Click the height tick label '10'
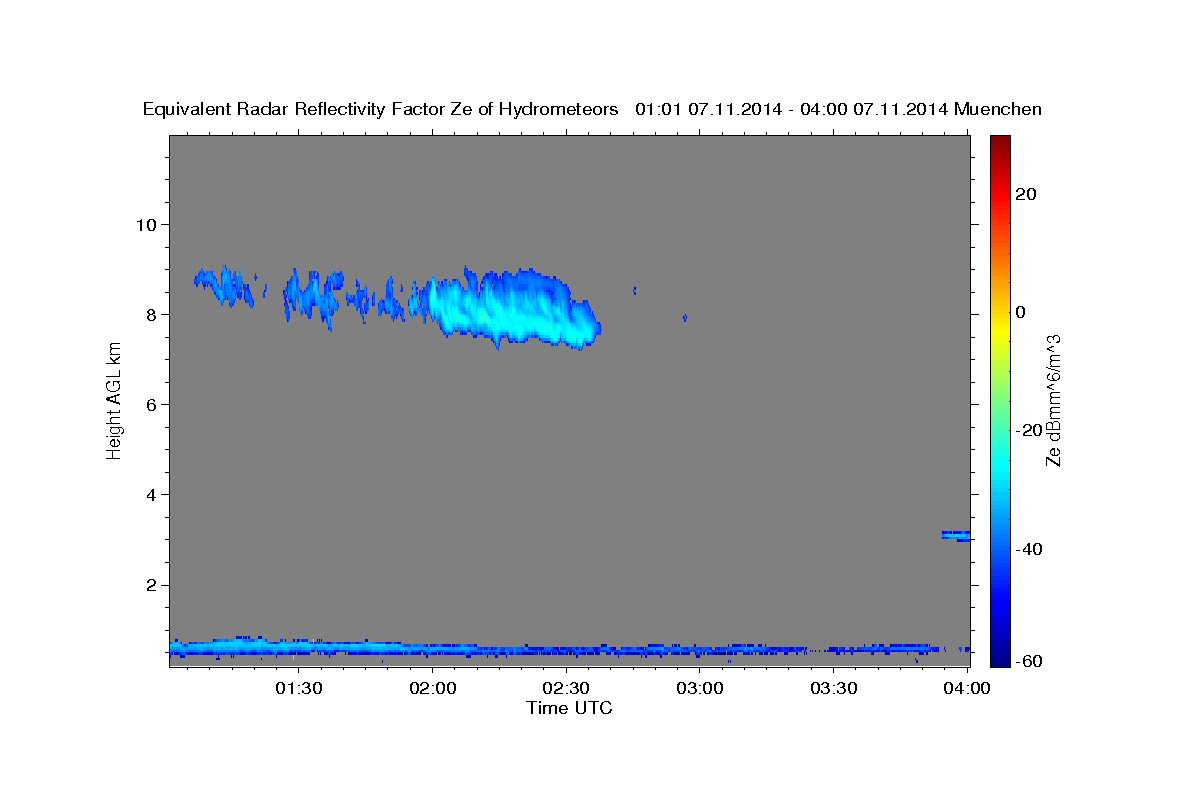The width and height of the screenshot is (1200, 800). tap(146, 224)
